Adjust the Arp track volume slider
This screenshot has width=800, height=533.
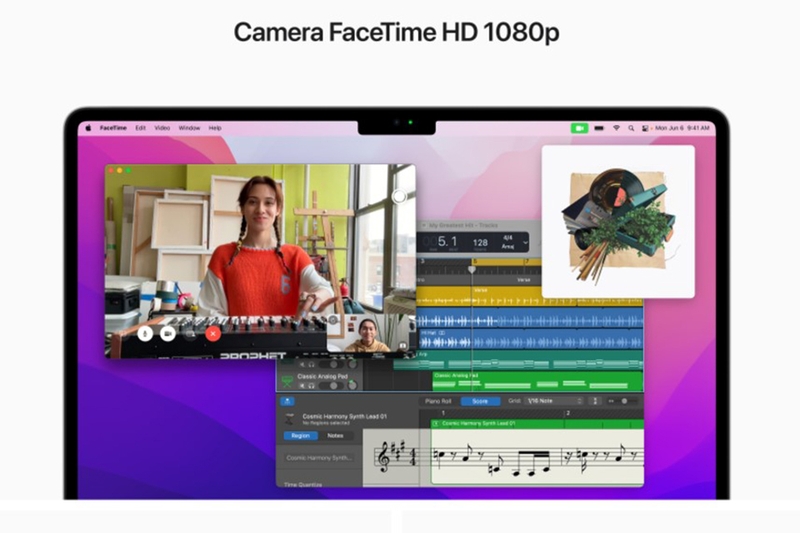(x=330, y=364)
